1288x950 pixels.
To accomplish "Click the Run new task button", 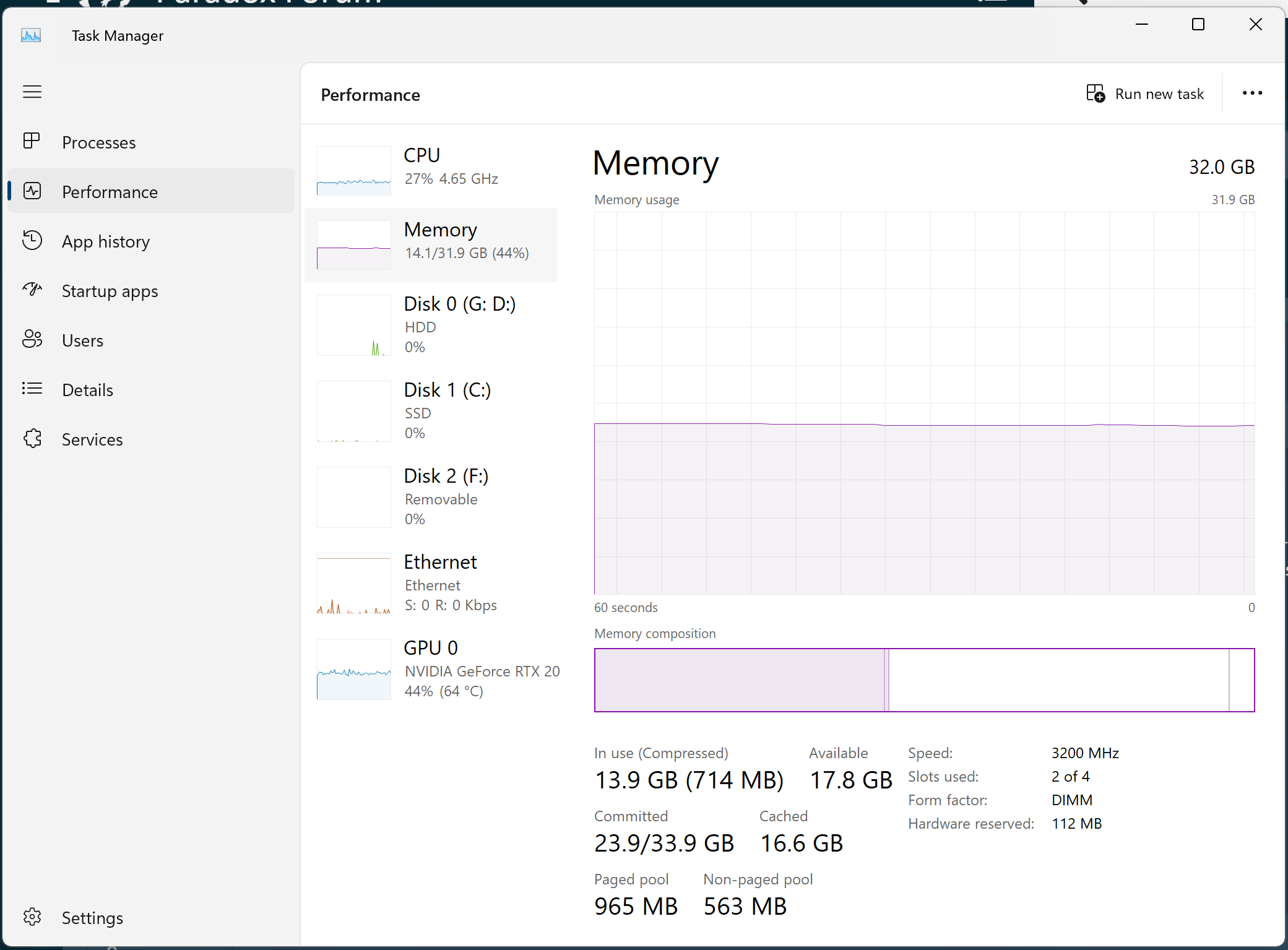I will tap(1146, 94).
